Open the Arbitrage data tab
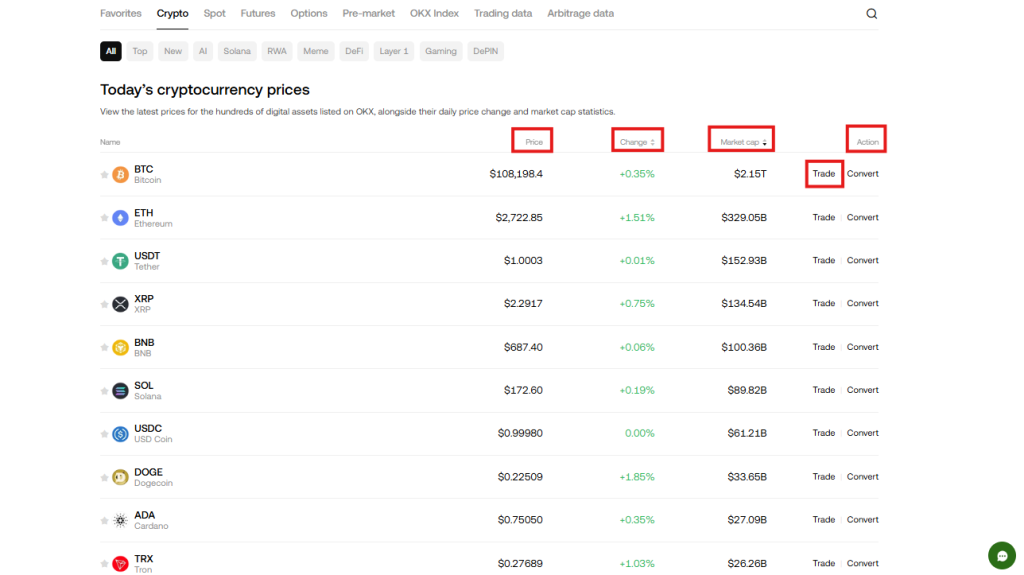Image resolution: width=1024 pixels, height=575 pixels. tap(581, 13)
